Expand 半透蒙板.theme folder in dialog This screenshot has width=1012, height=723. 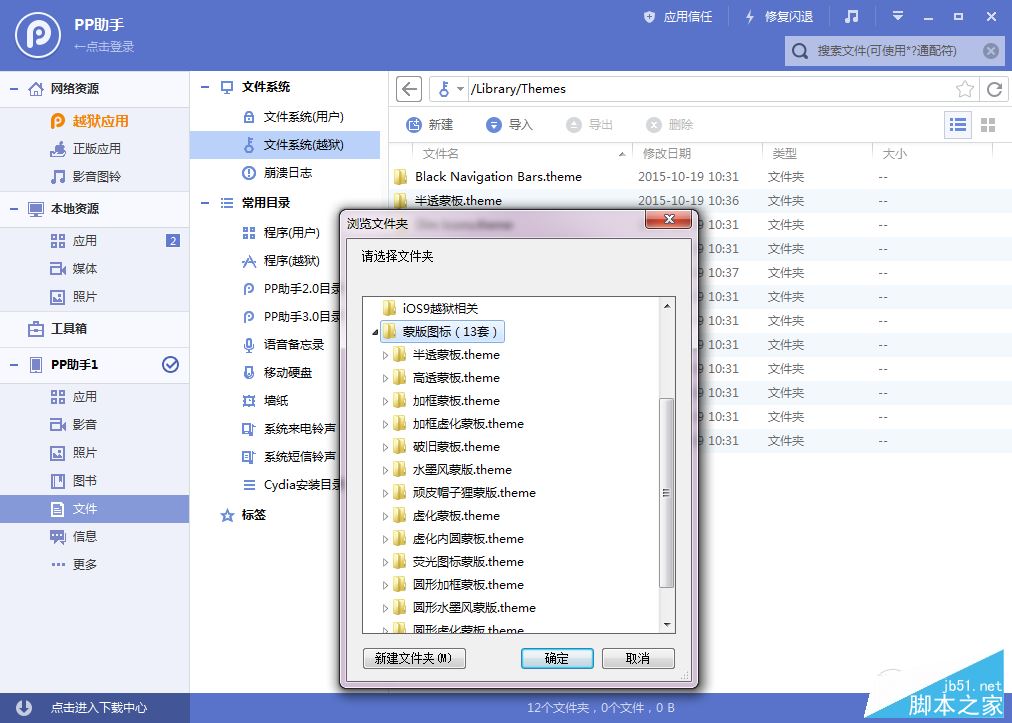coord(385,355)
